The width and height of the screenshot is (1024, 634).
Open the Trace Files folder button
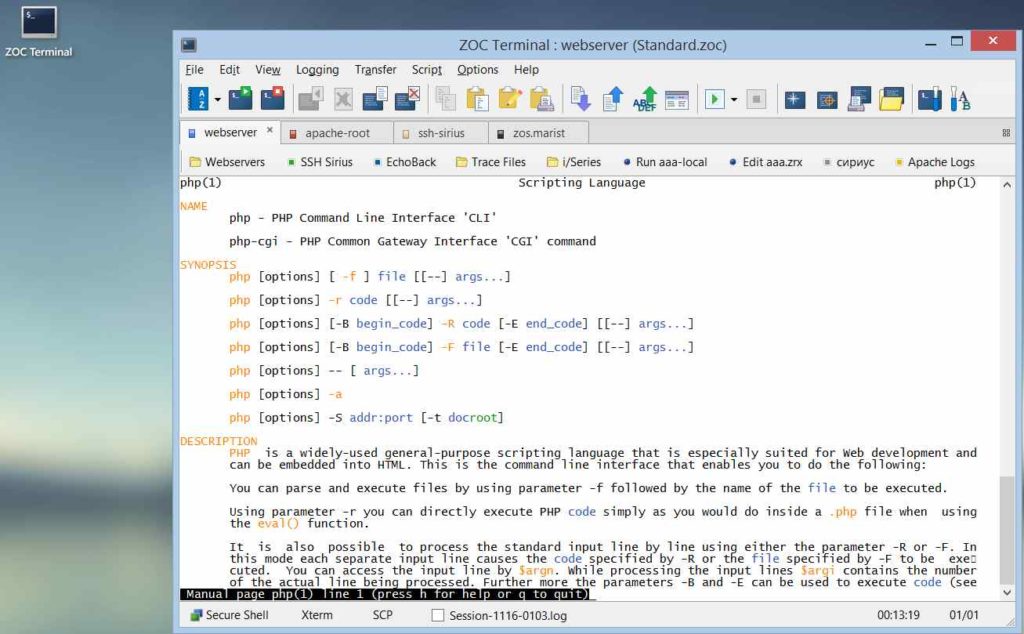tap(490, 162)
